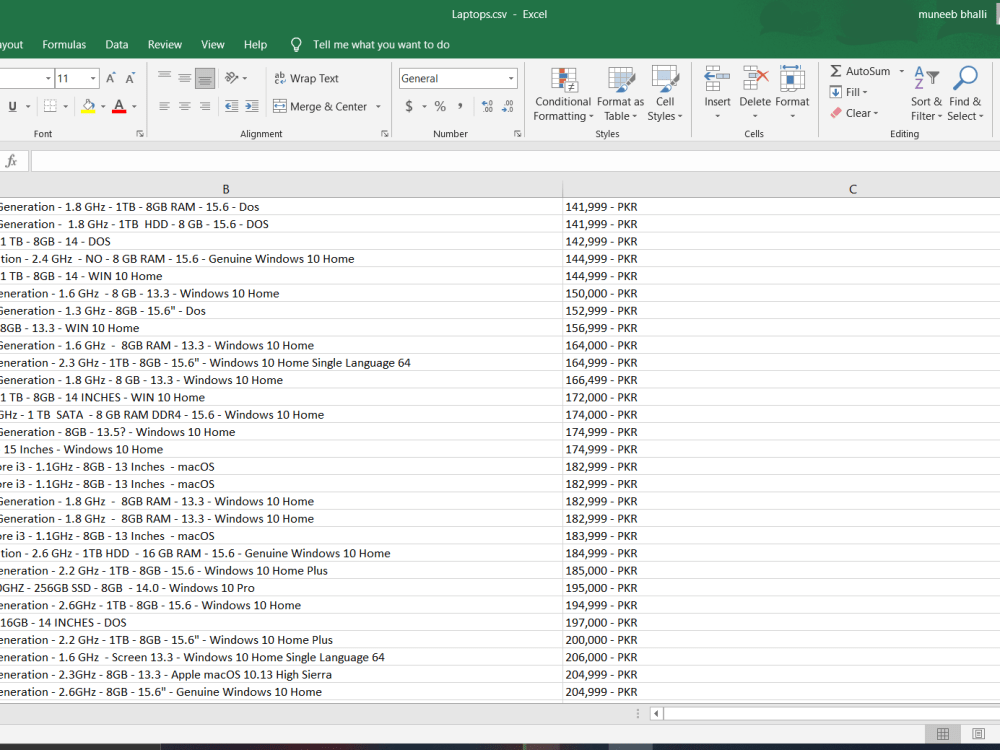Open the text Orientation tool

232,78
